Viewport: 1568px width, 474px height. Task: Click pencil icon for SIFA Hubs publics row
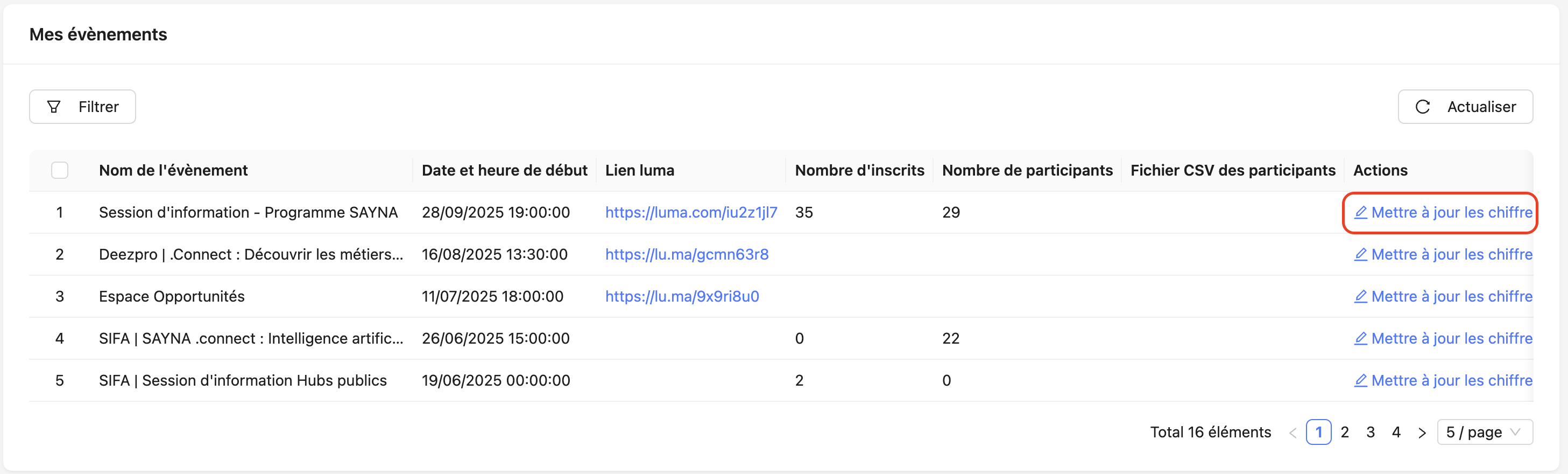pyautogui.click(x=1360, y=380)
